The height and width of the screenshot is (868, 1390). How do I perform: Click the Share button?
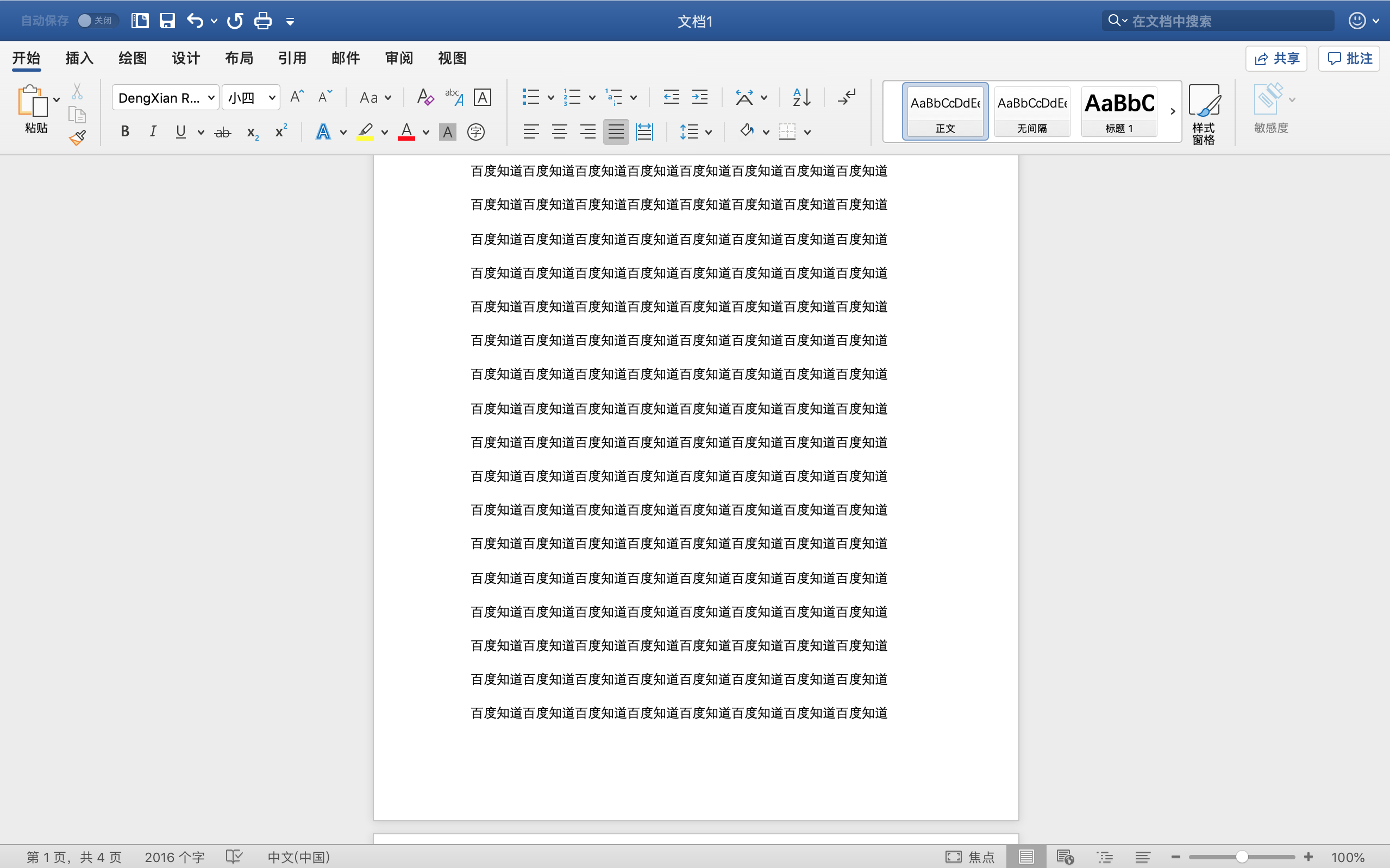click(1276, 59)
